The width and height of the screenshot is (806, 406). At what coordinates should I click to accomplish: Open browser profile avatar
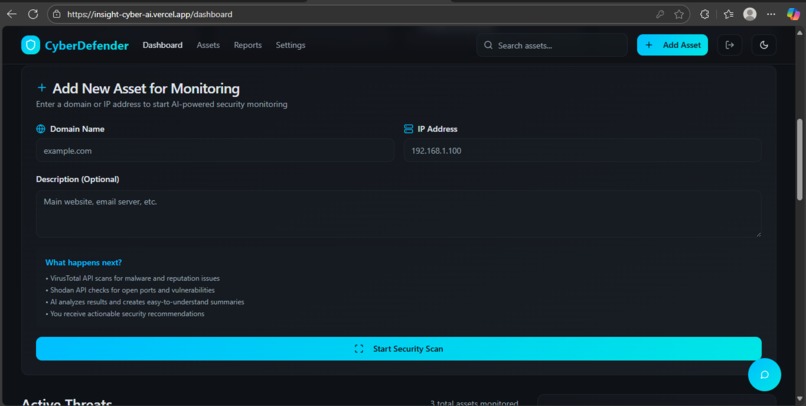click(750, 14)
